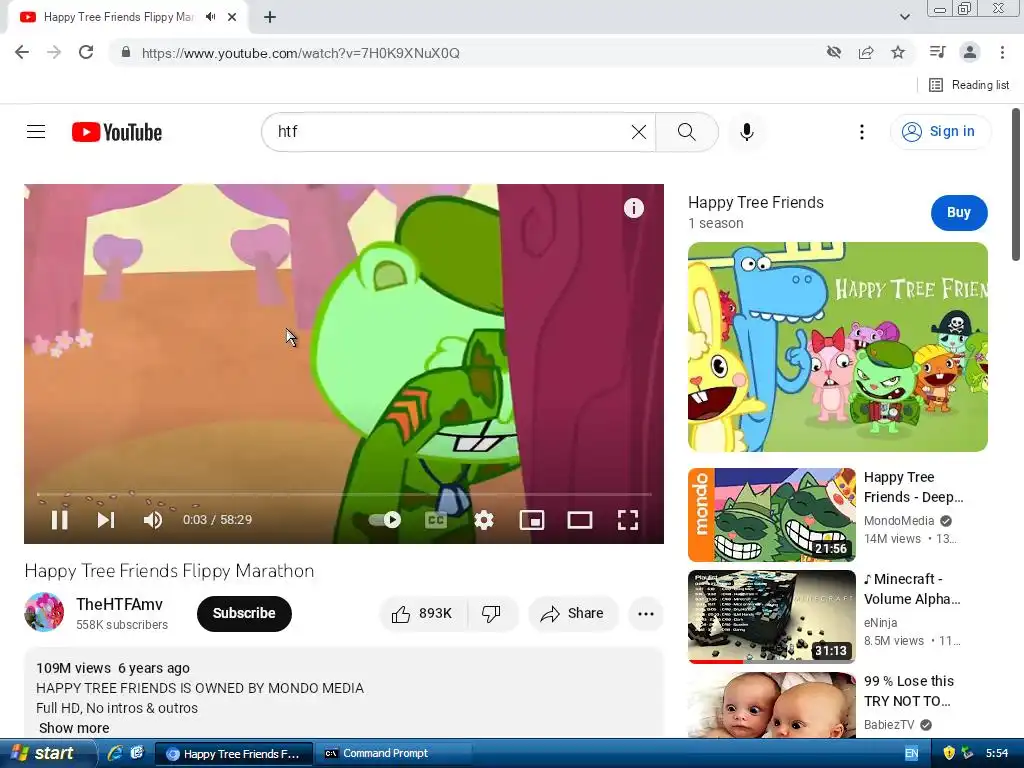Viewport: 1024px width, 768px height.
Task: Open the eNinja channel link
Action: pyautogui.click(x=880, y=622)
